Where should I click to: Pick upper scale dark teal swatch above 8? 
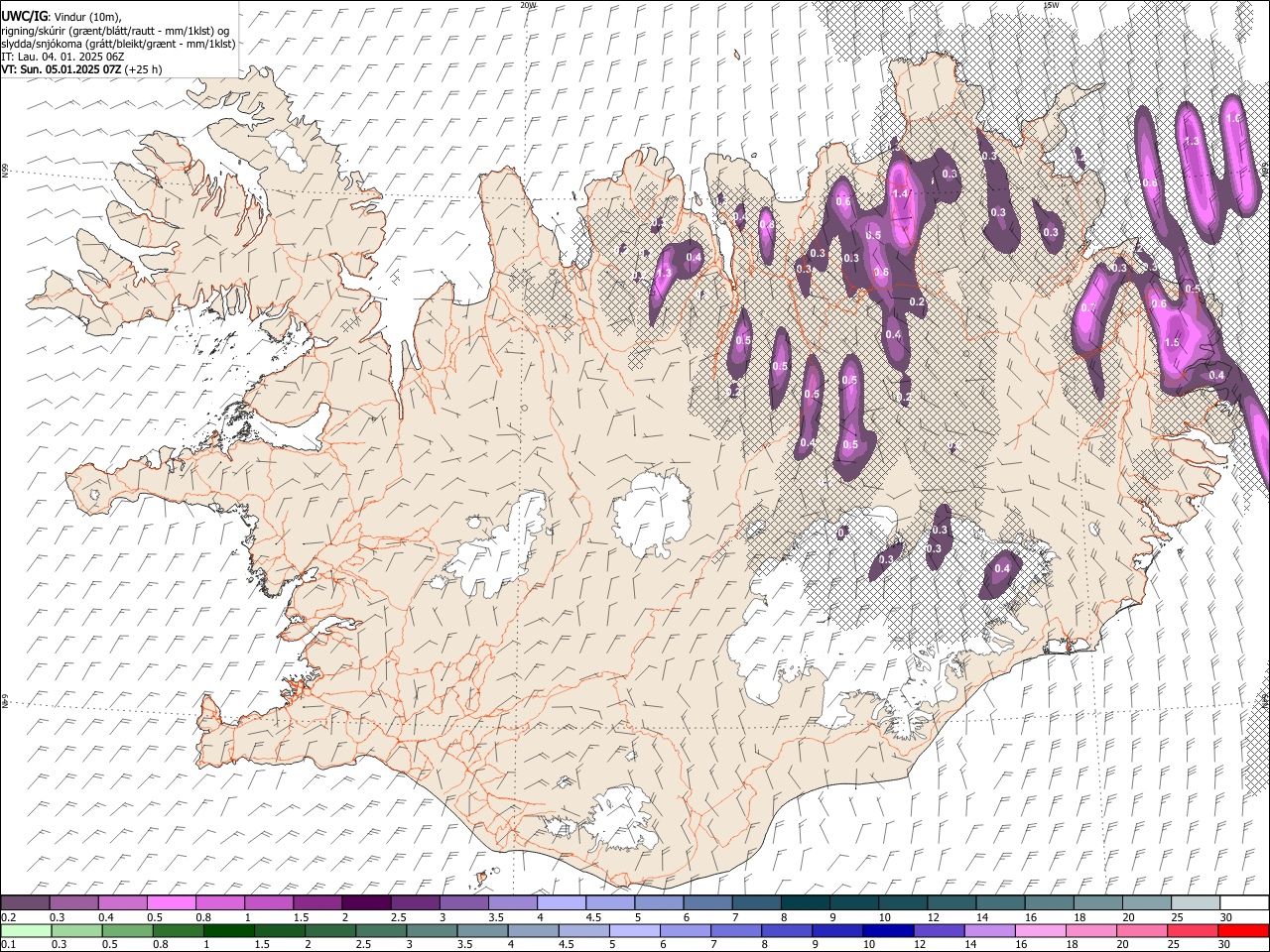[x=806, y=902]
